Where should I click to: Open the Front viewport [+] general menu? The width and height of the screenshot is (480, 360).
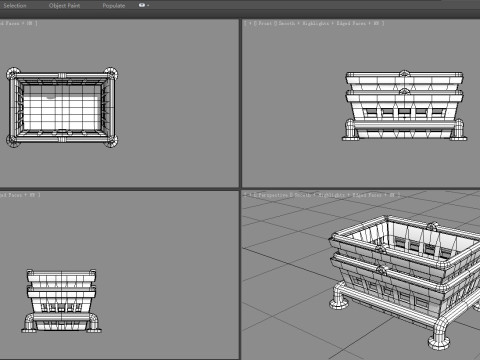click(x=250, y=23)
